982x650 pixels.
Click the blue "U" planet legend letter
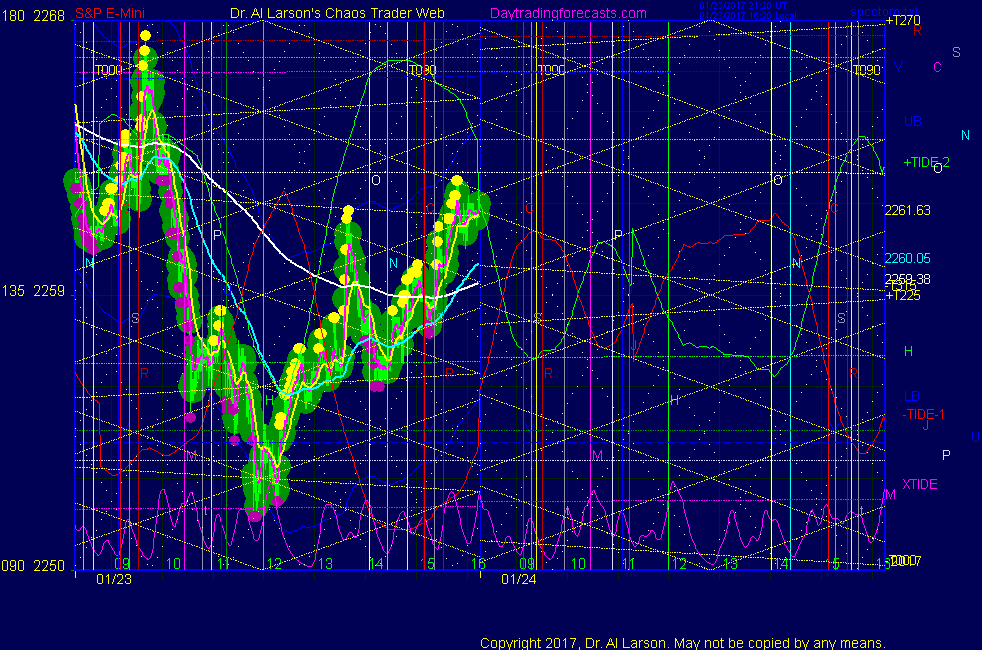975,437
